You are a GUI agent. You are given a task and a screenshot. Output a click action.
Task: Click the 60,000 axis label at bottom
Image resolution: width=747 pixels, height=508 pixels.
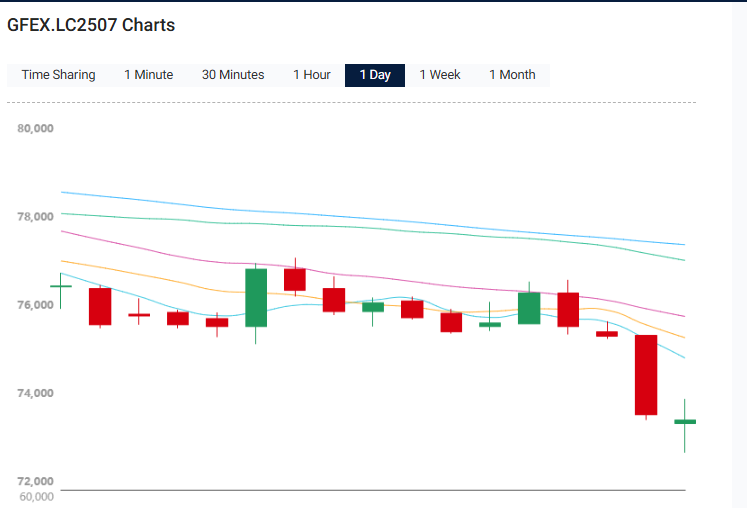[x=36, y=496]
